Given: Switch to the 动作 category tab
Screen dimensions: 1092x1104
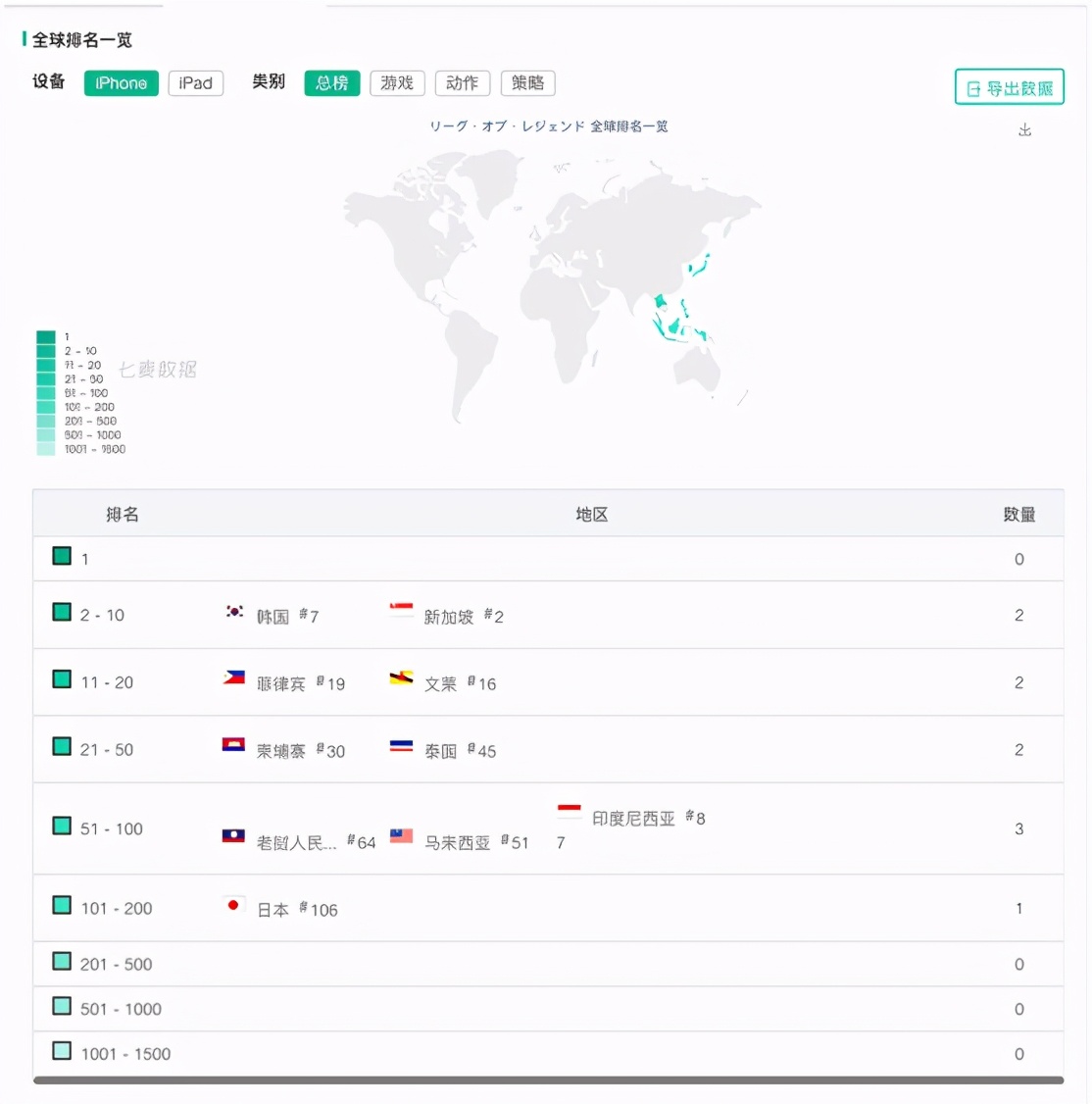Looking at the screenshot, I should pyautogui.click(x=462, y=83).
